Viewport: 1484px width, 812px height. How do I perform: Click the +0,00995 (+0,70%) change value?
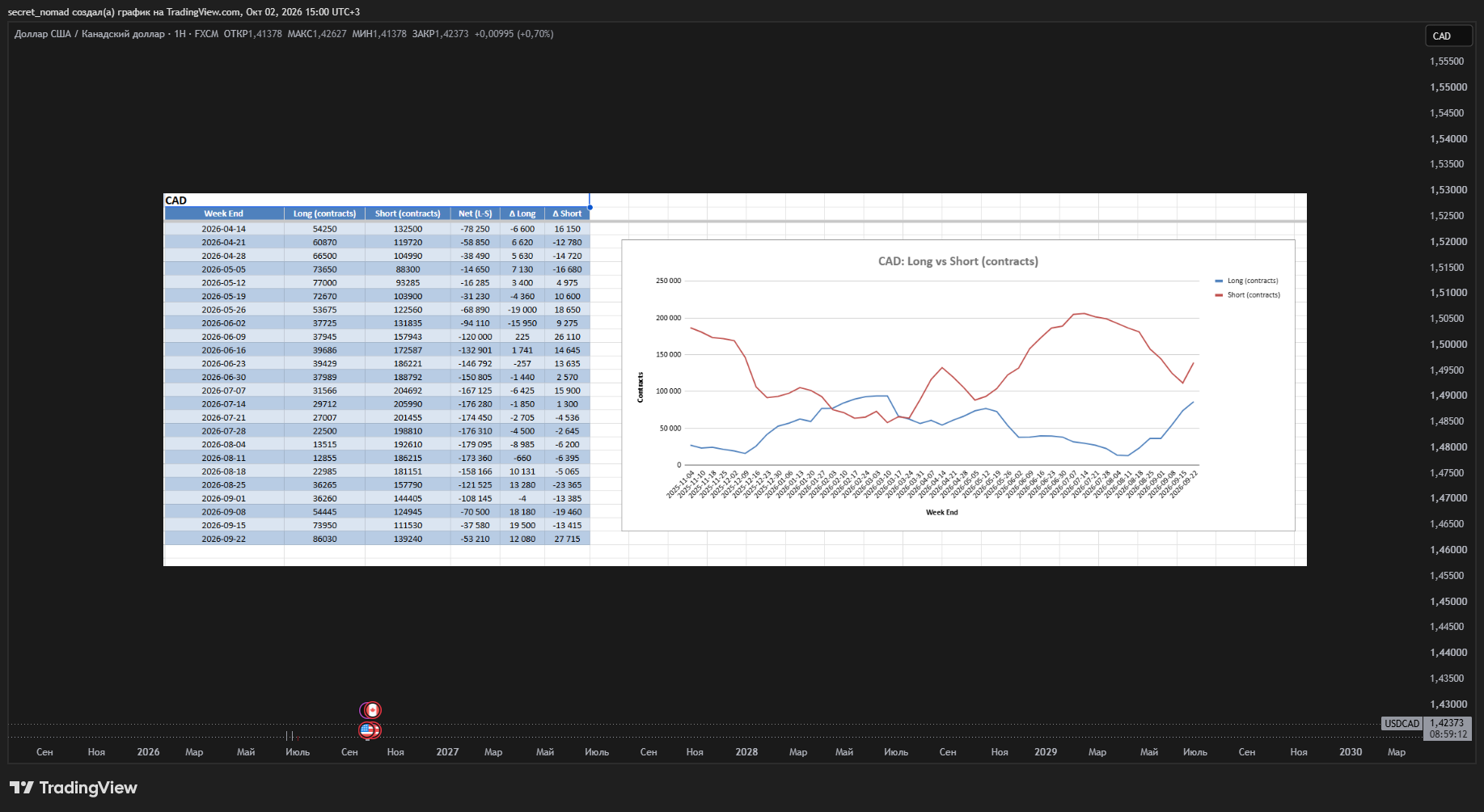[514, 34]
